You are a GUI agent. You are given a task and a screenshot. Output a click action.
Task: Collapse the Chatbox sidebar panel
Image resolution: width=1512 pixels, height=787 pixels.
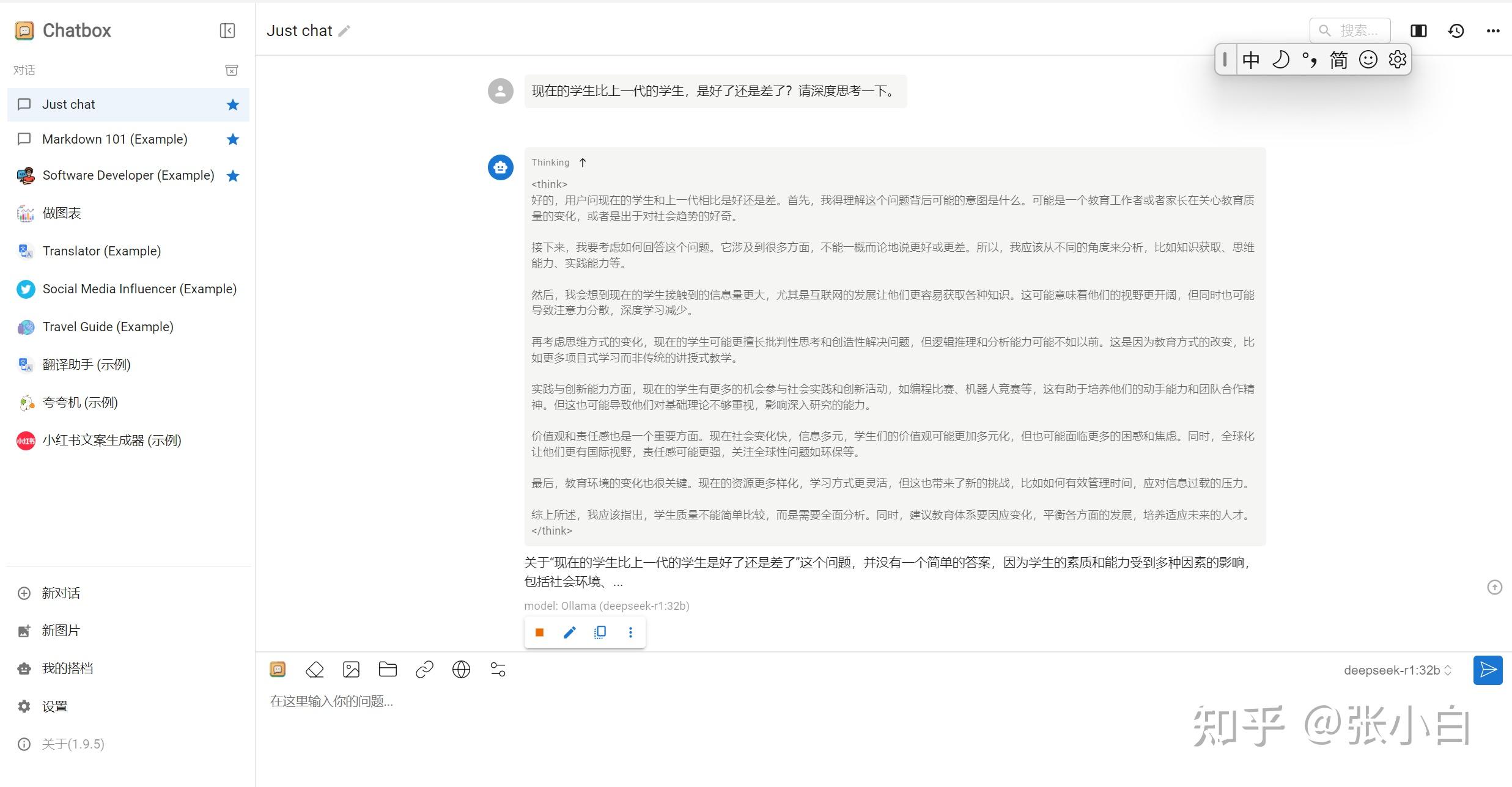coord(227,31)
